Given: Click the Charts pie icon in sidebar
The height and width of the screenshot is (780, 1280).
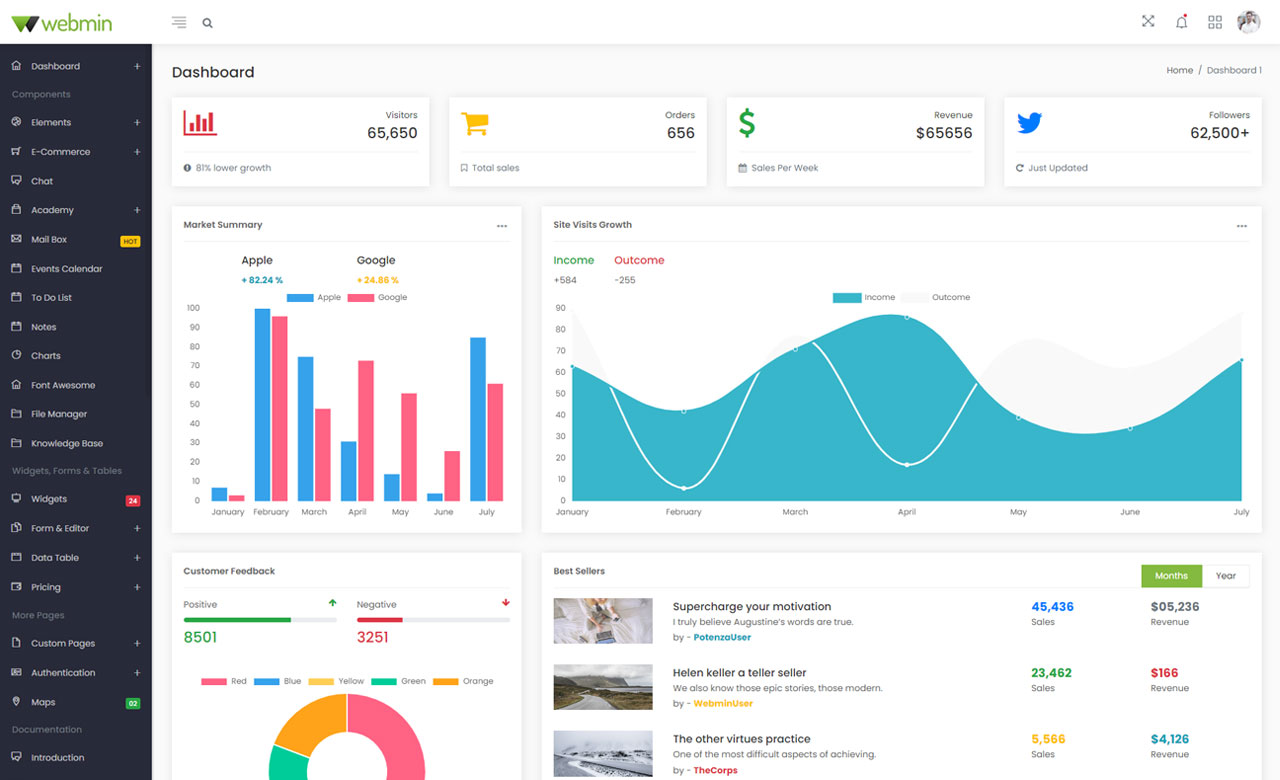Looking at the screenshot, I should [16, 355].
